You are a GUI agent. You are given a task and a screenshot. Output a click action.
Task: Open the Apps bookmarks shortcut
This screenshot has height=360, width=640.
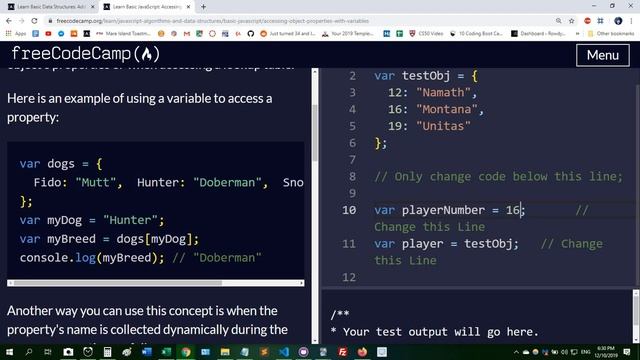[x=16, y=33]
